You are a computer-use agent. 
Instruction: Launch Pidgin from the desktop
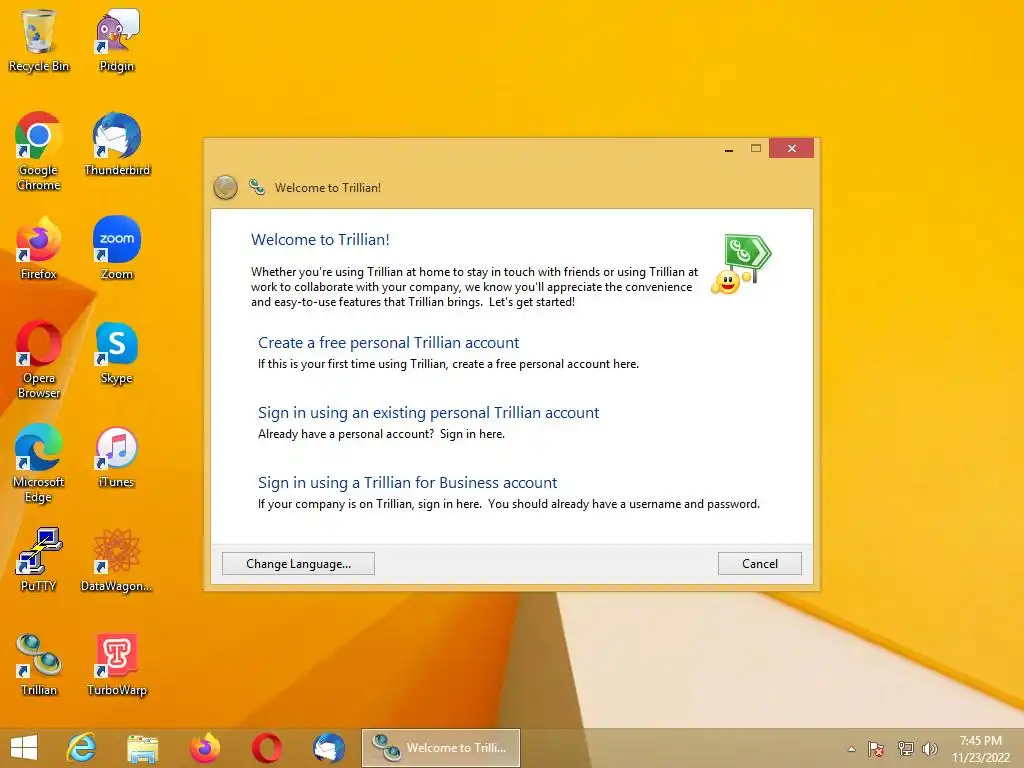(x=117, y=40)
